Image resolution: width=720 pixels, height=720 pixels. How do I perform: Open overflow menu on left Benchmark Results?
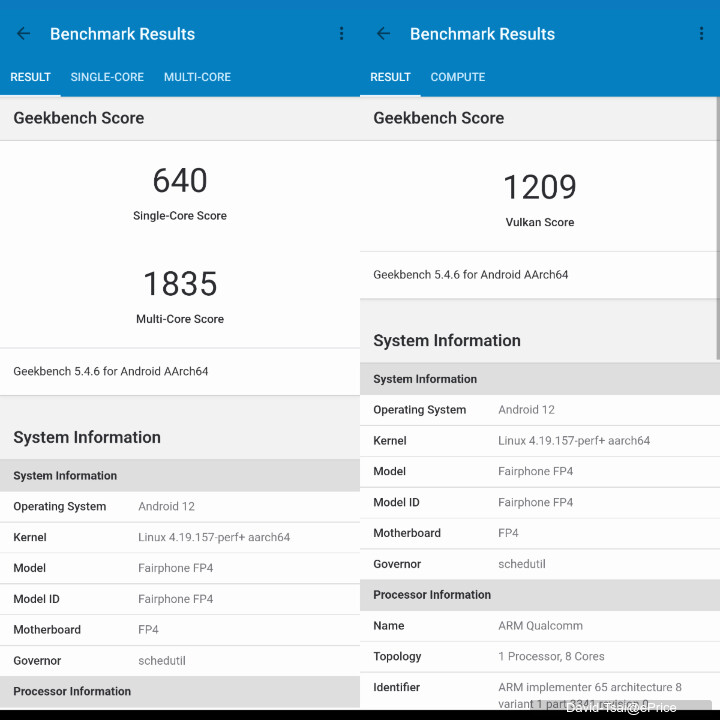341,34
